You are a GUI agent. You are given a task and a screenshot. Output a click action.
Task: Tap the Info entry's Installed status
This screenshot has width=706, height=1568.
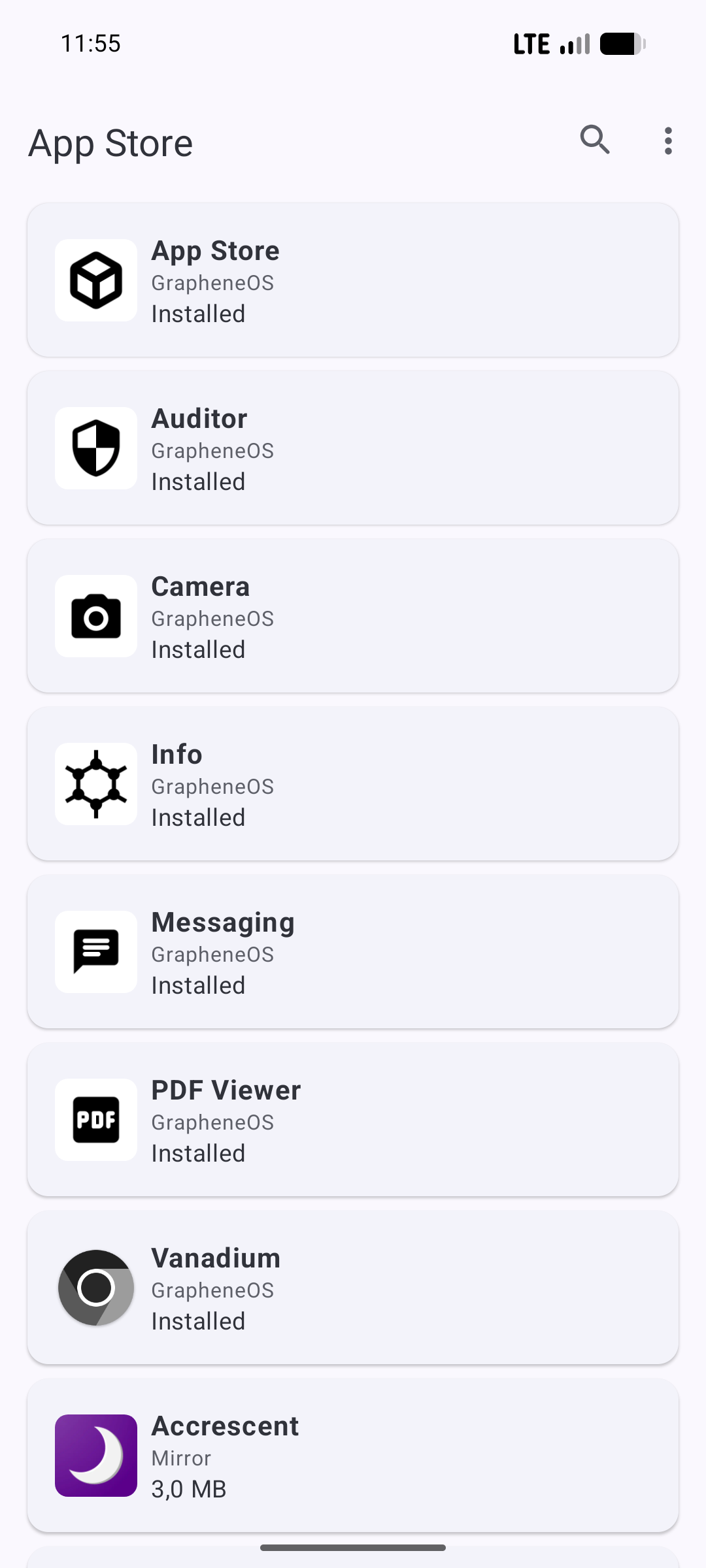198,818
